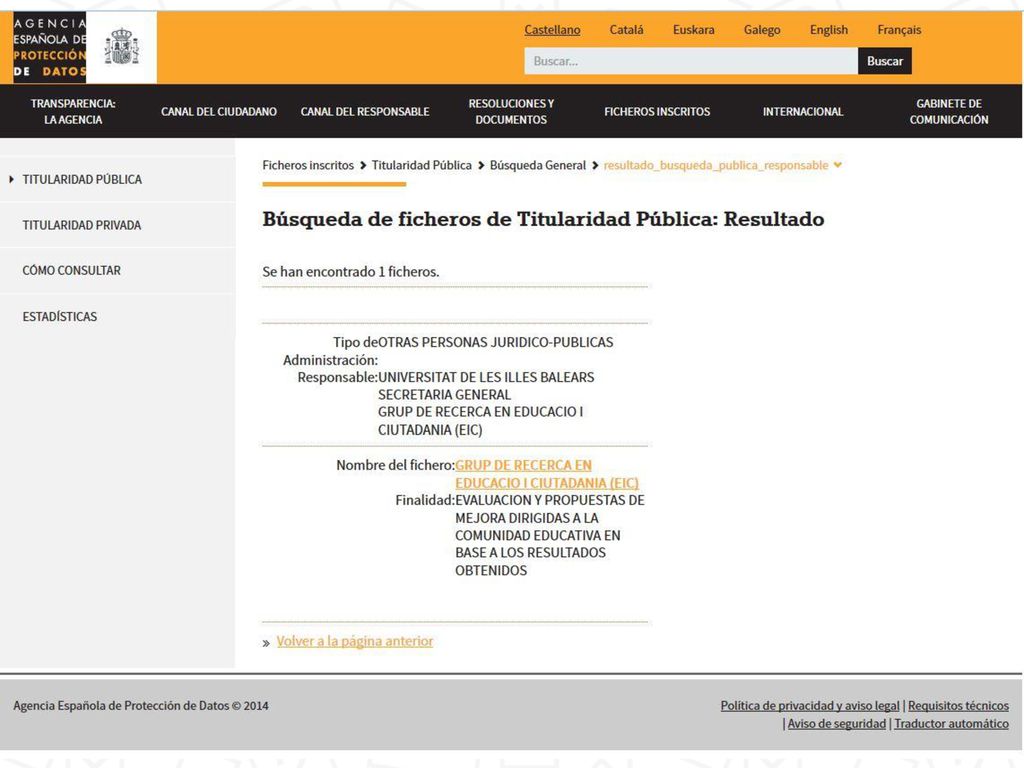Switch language to English

829,30
